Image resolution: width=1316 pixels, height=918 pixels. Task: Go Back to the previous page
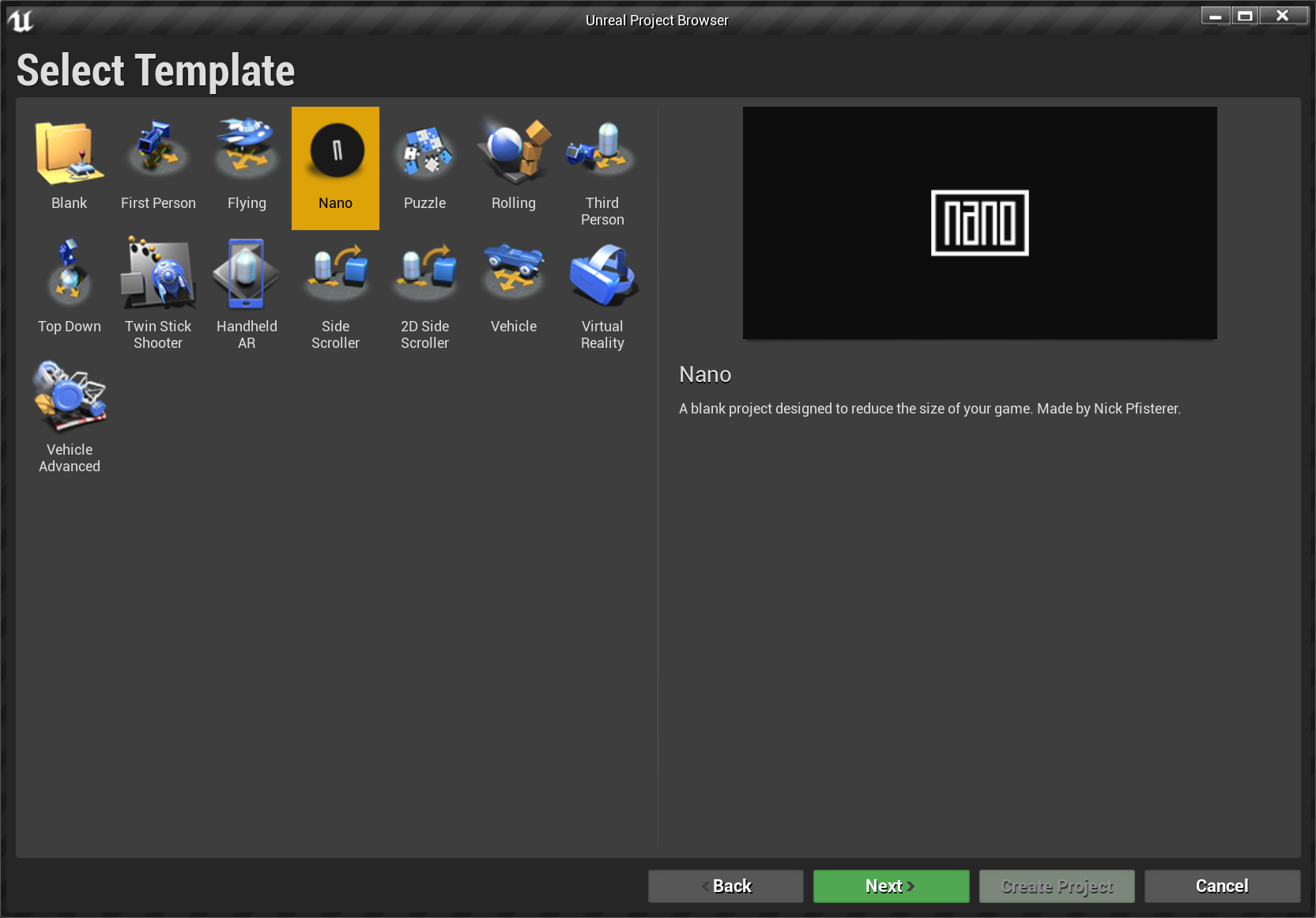[x=726, y=886]
